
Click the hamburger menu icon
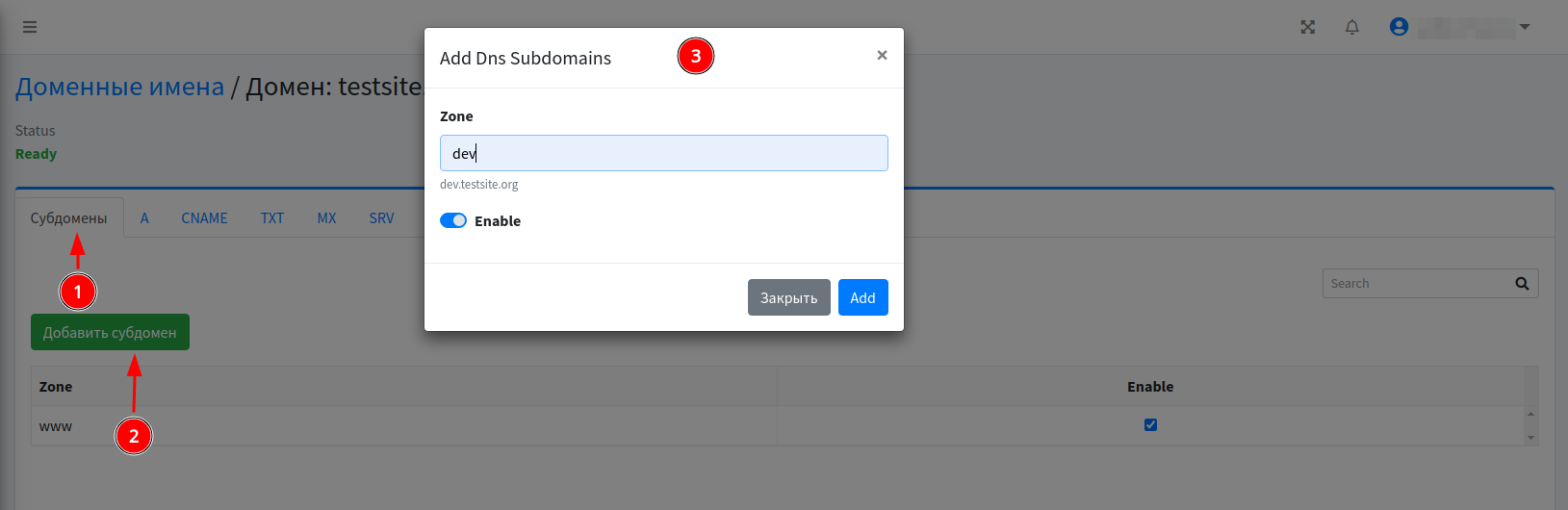pyautogui.click(x=30, y=27)
